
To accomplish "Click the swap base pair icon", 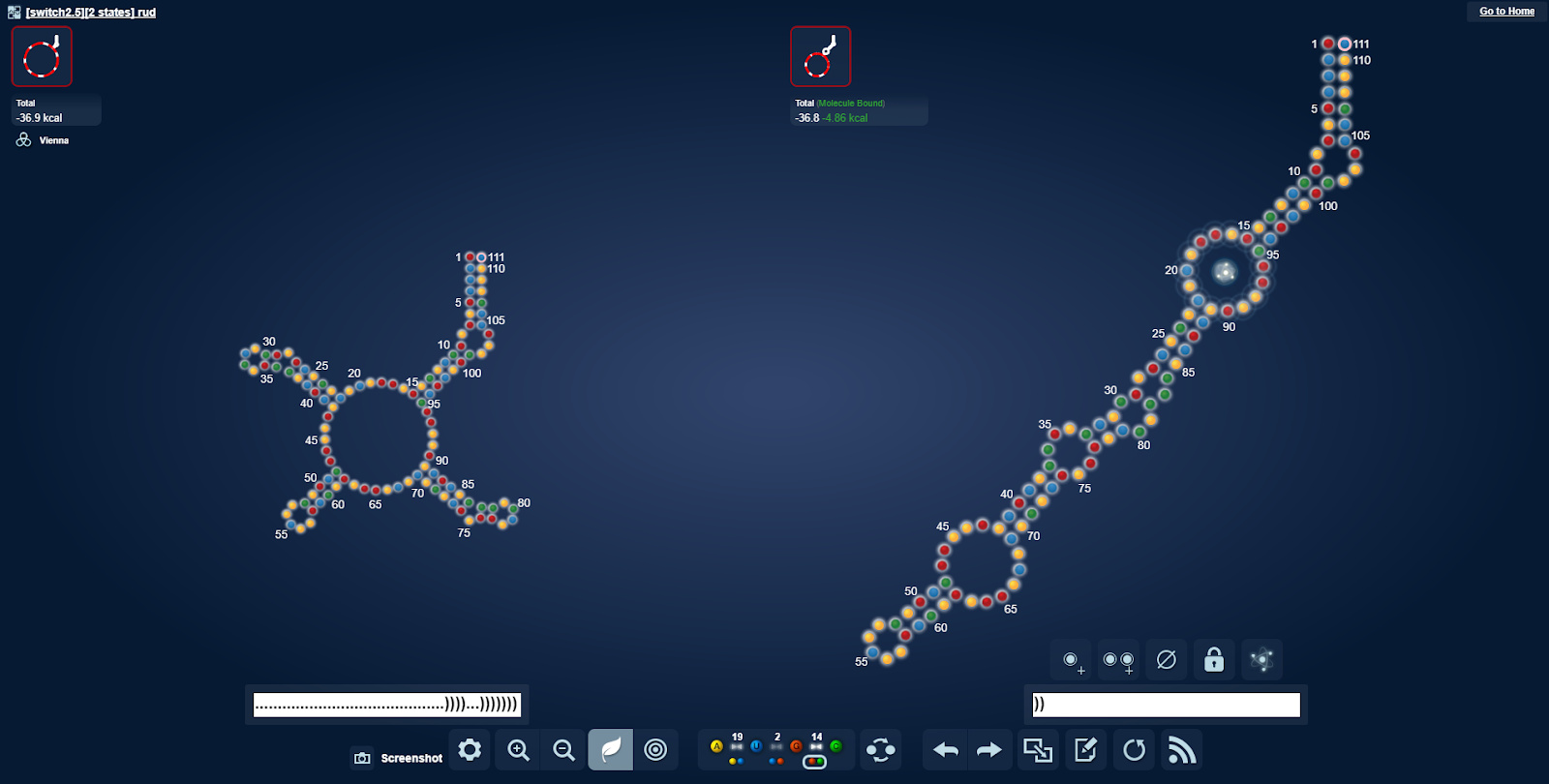I will pos(880,750).
